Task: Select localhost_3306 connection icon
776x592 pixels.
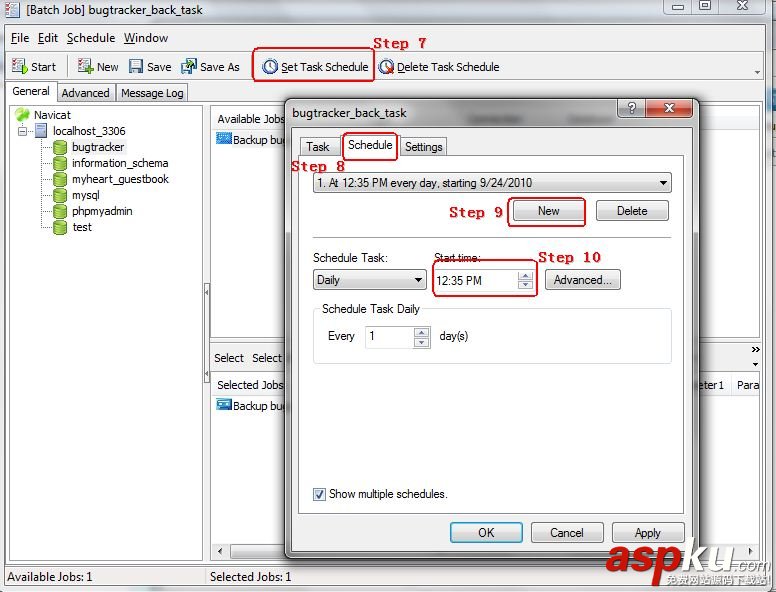Action: coord(42,131)
